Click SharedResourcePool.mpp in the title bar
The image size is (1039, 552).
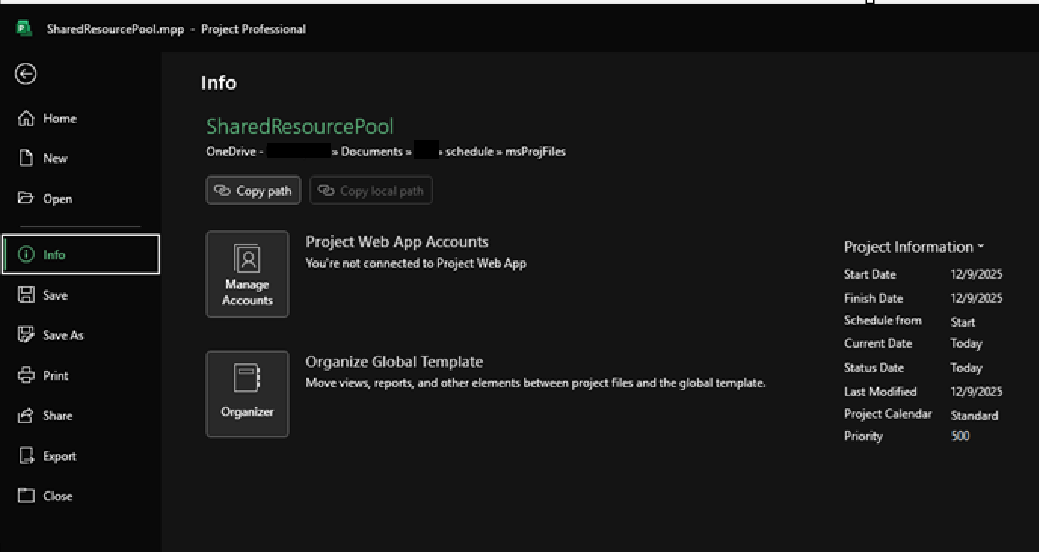[115, 29]
